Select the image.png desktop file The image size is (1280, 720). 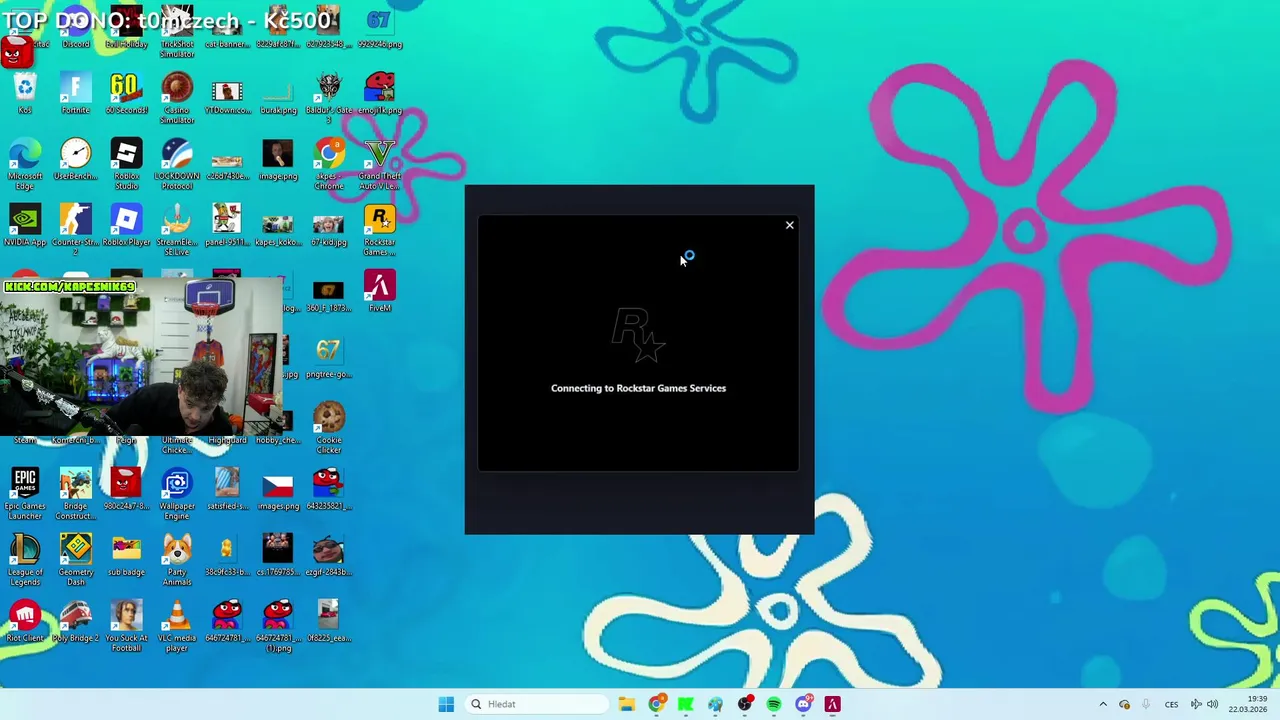pos(278,160)
